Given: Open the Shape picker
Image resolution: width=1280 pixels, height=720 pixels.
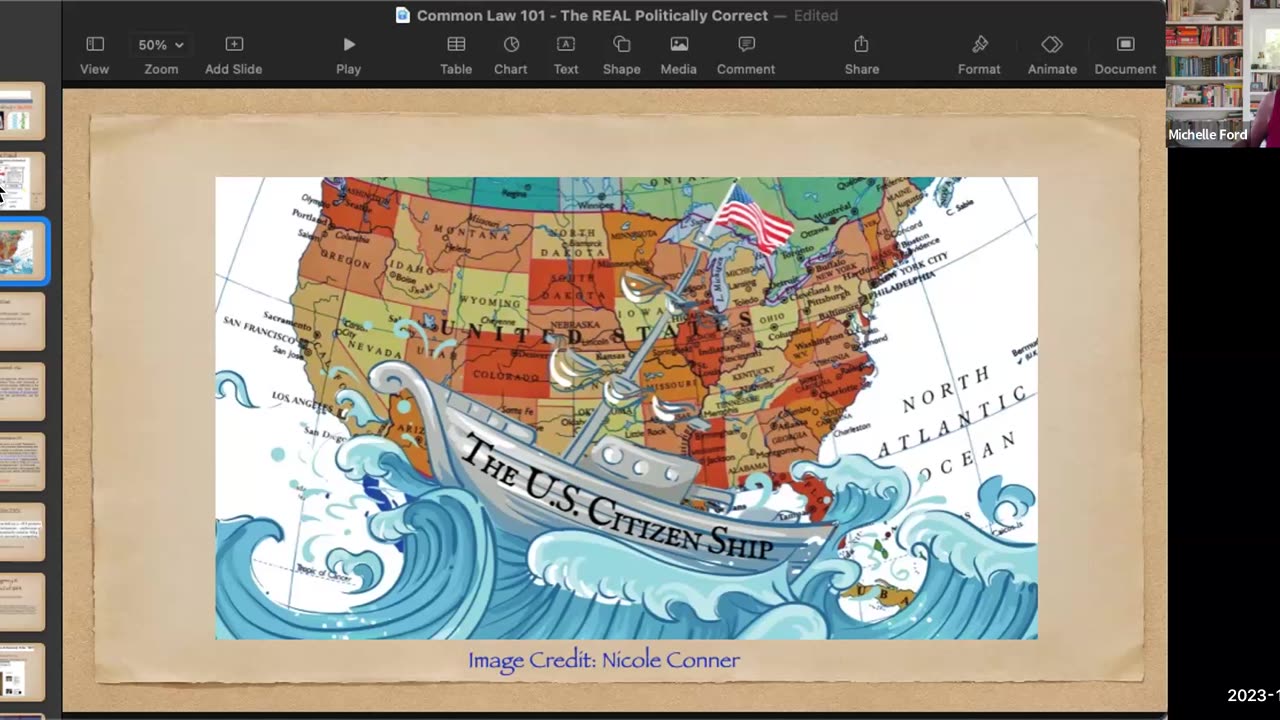Looking at the screenshot, I should [621, 55].
